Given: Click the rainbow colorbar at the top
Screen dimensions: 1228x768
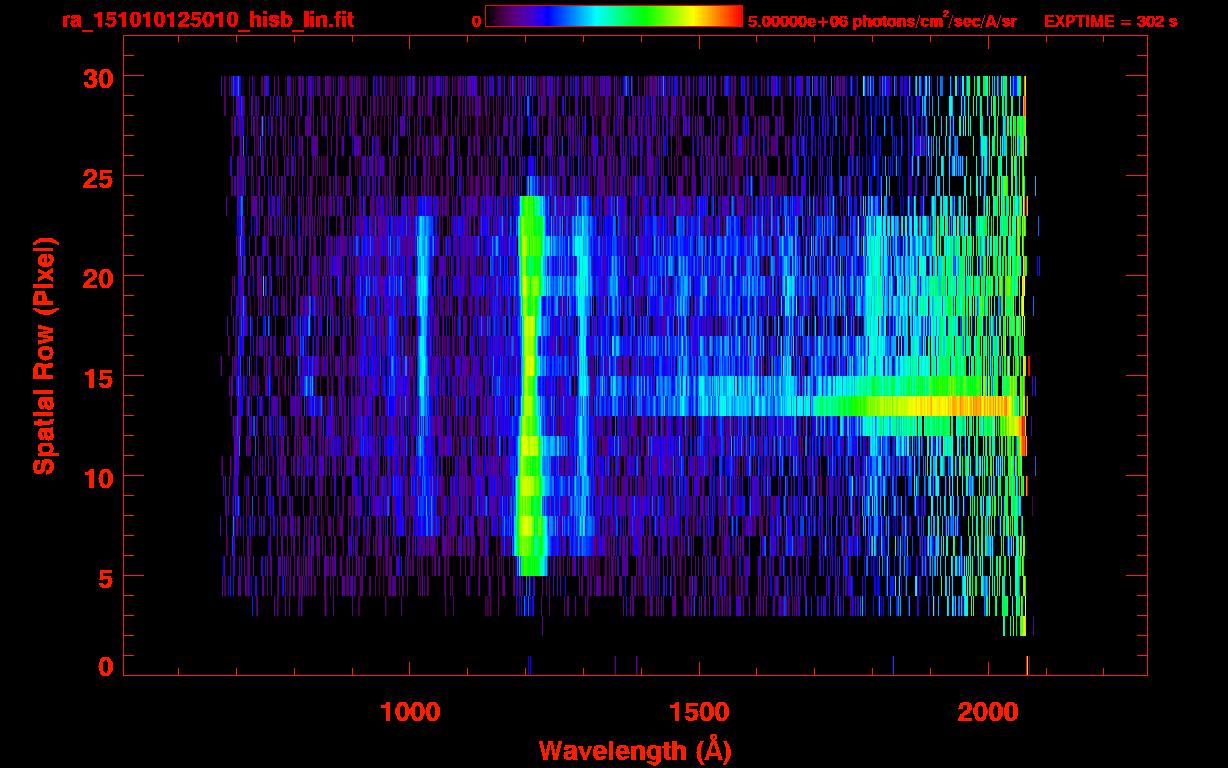Looking at the screenshot, I should point(613,17).
